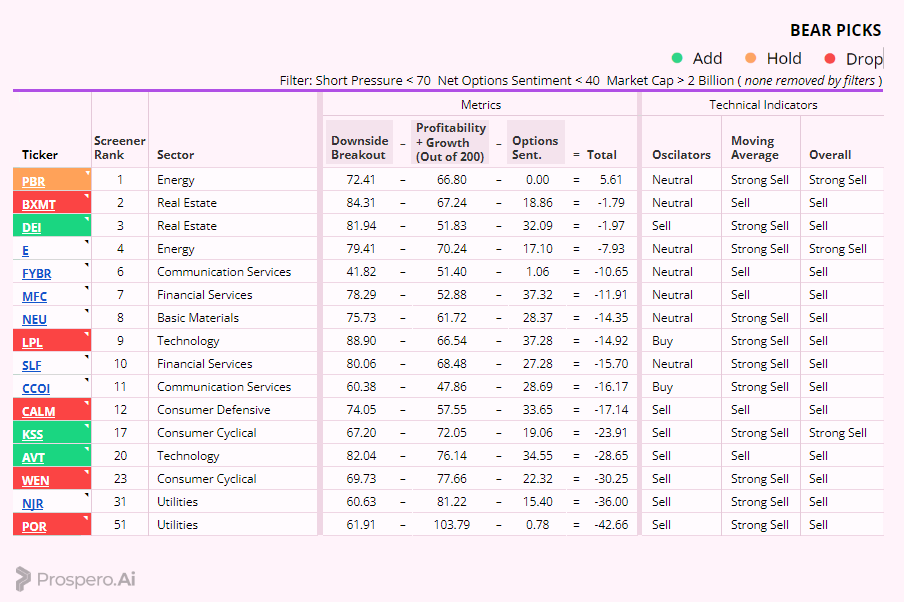Select DEI's Sell oscillator cell
The image size is (904, 602).
[661, 225]
